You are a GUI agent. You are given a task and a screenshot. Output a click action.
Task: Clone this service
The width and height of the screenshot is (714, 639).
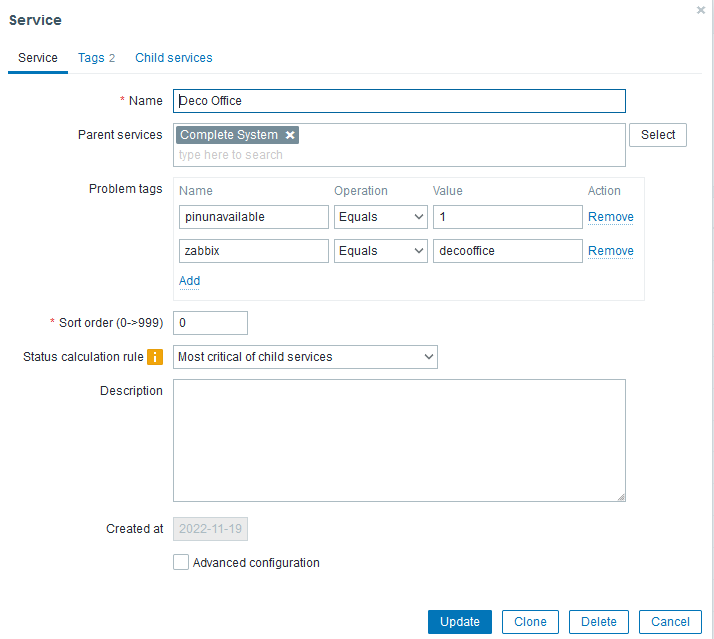(x=530, y=621)
